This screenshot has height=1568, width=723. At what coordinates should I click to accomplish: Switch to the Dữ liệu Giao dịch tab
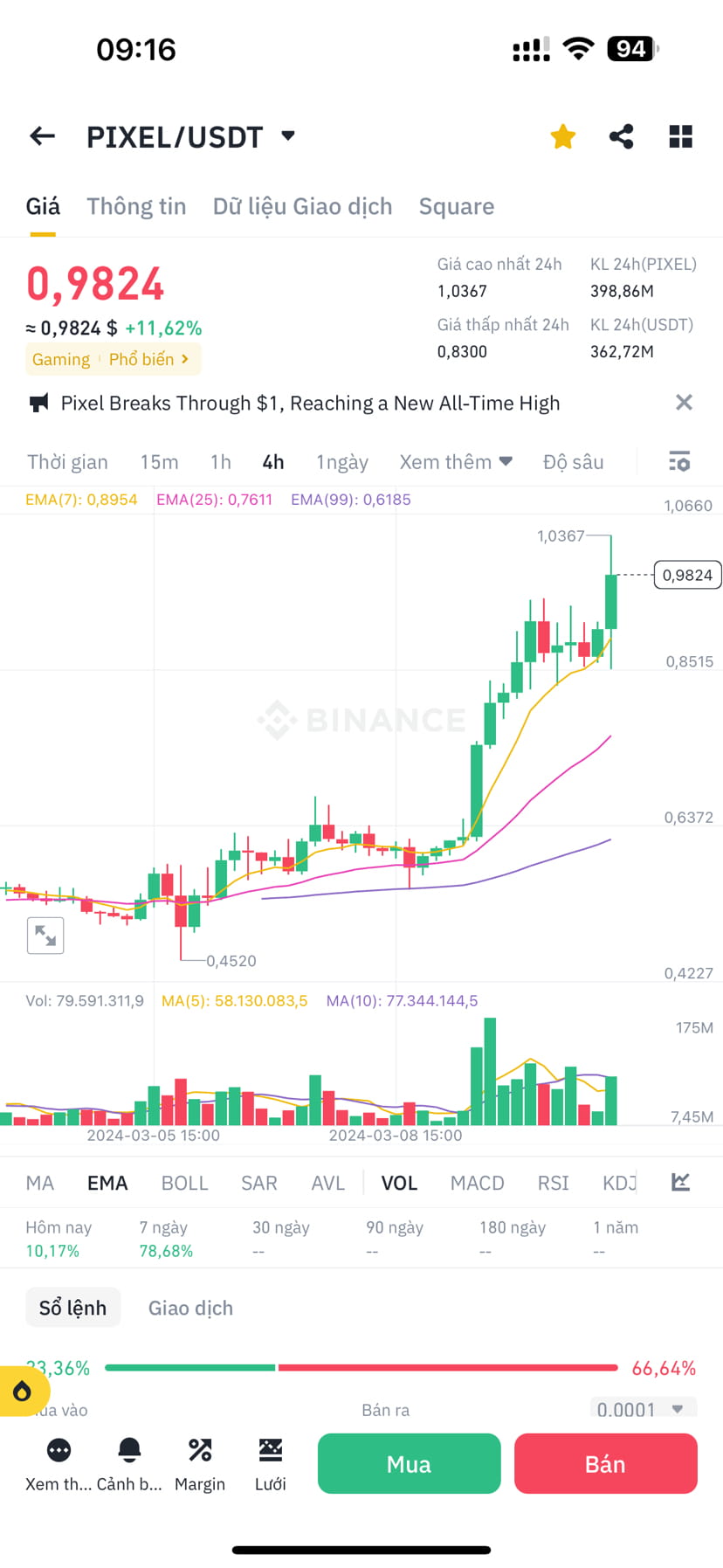[x=302, y=206]
